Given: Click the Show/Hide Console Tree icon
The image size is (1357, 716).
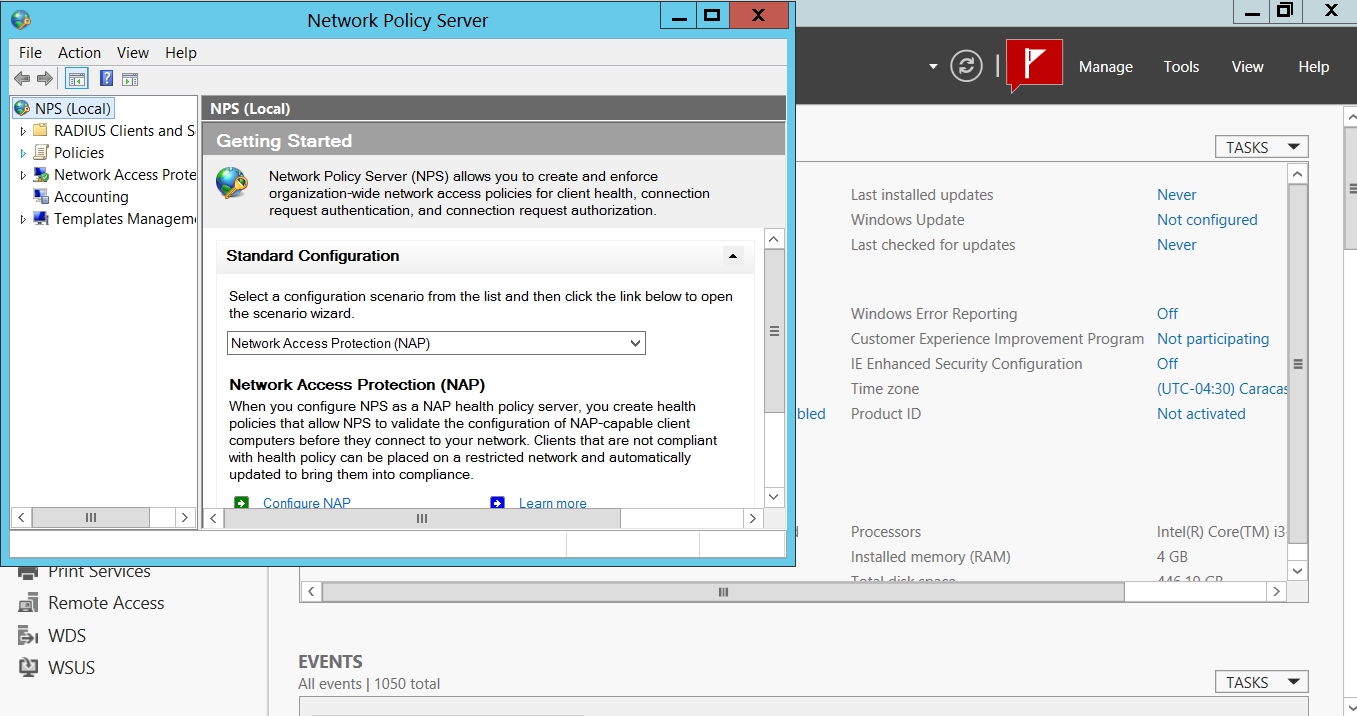Looking at the screenshot, I should [76, 79].
